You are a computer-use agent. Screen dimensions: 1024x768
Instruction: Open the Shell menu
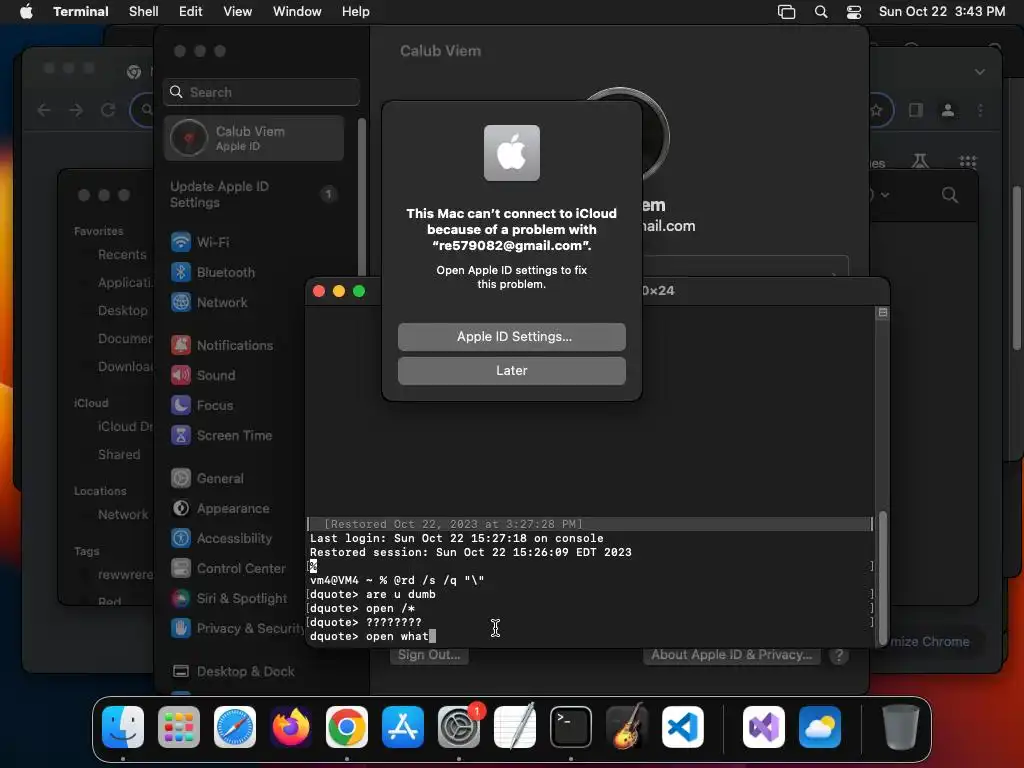click(x=144, y=12)
